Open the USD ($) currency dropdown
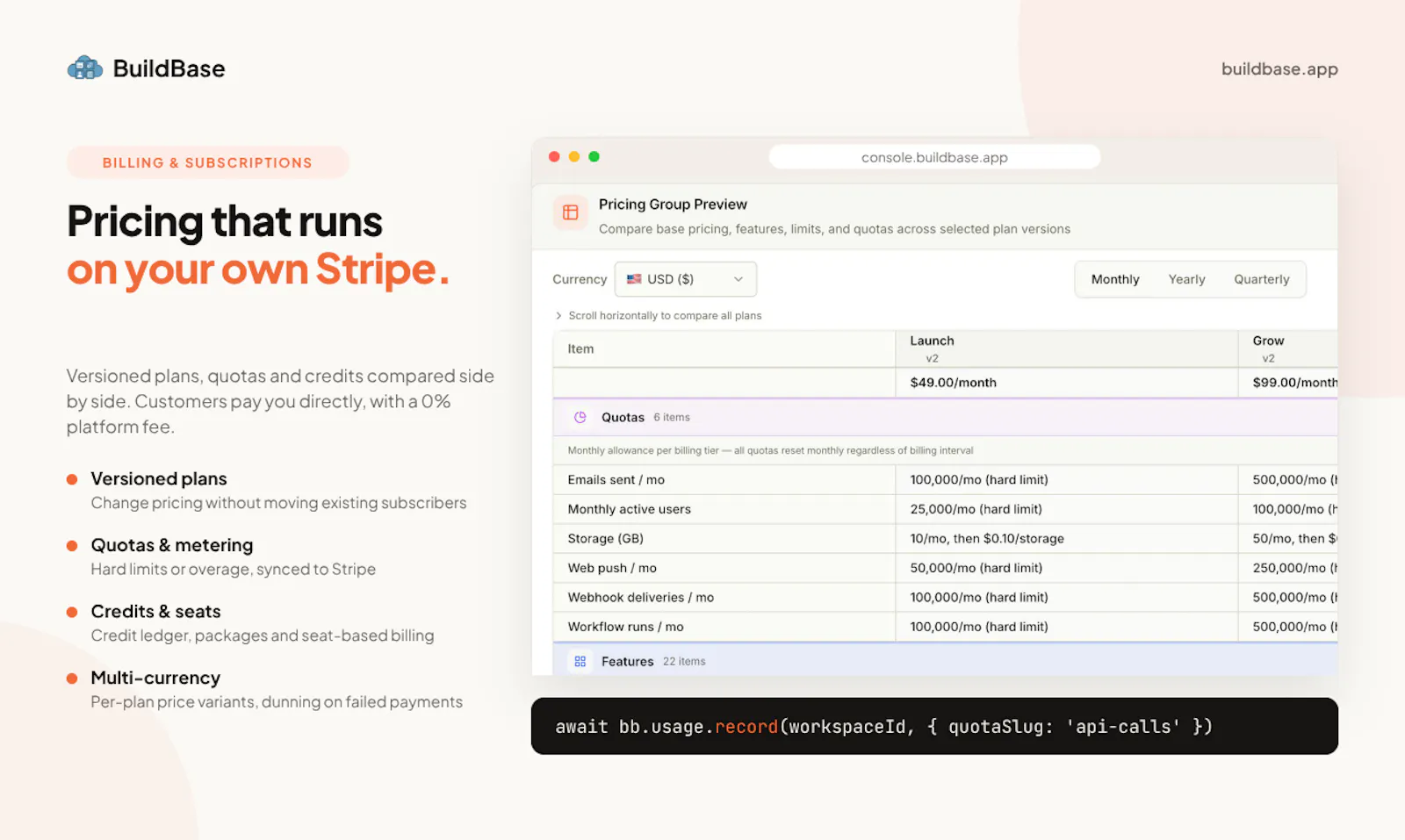 pyautogui.click(x=686, y=279)
